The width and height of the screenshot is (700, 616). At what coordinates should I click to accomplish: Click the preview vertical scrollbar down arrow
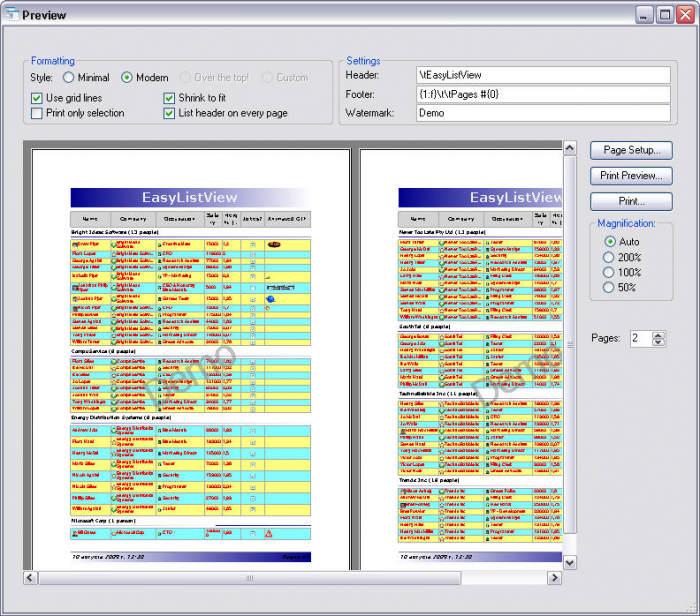click(x=570, y=562)
